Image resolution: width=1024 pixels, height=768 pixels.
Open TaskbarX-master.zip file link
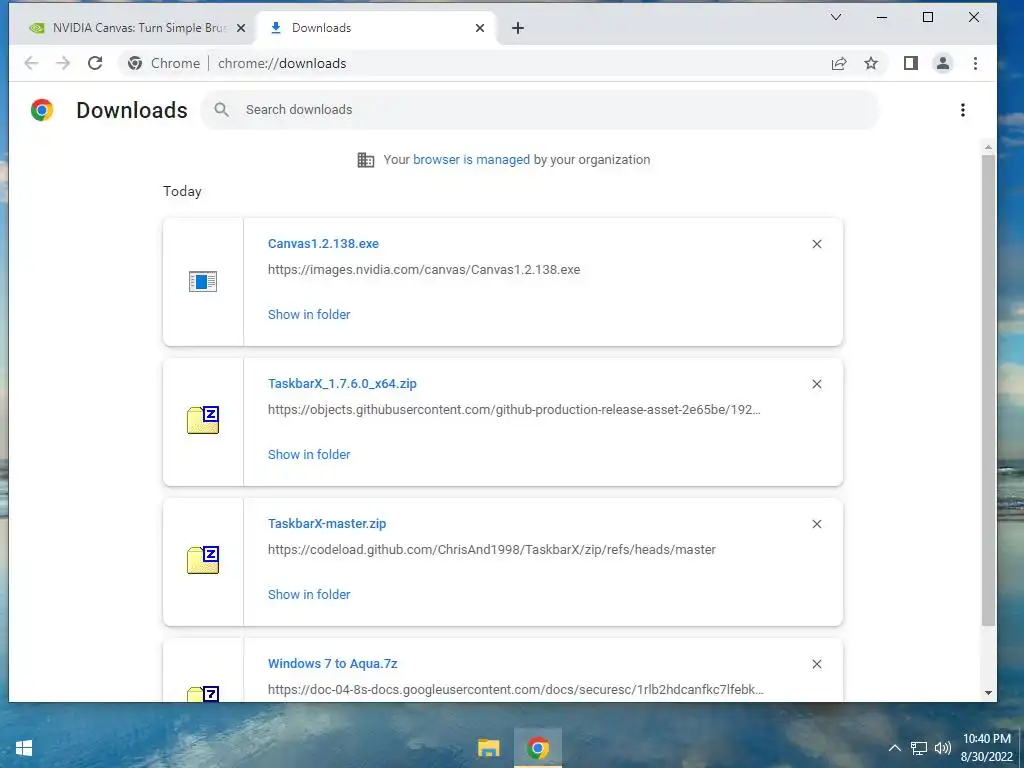(x=327, y=524)
